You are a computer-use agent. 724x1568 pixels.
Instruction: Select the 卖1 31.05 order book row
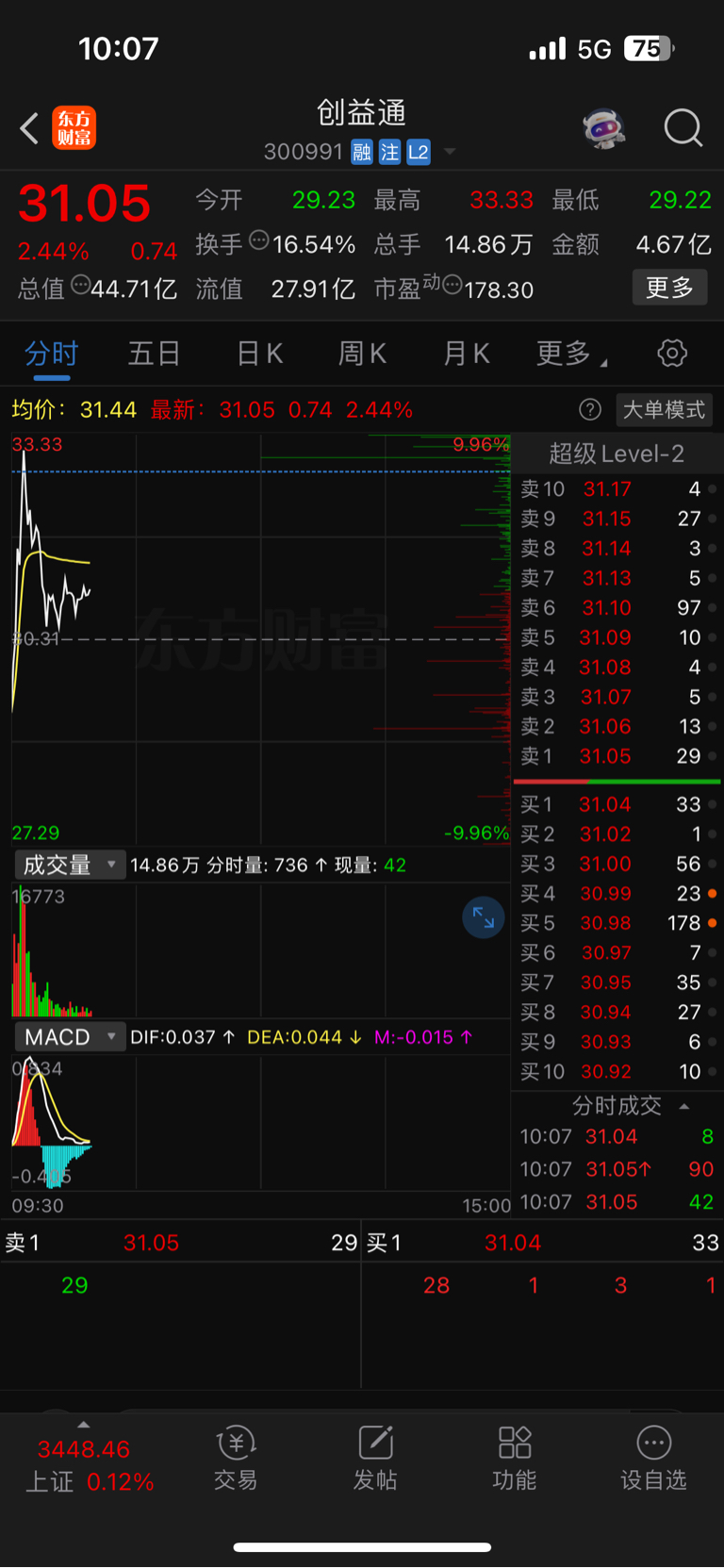point(618,756)
